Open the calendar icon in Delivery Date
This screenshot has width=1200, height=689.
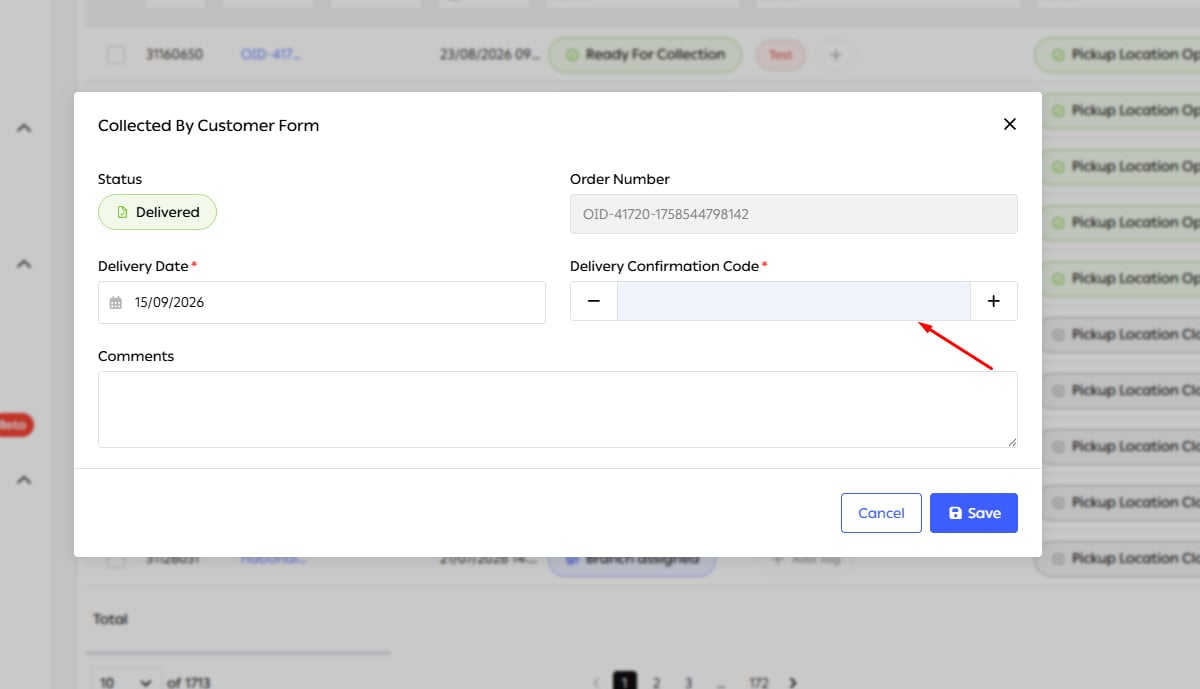point(116,302)
